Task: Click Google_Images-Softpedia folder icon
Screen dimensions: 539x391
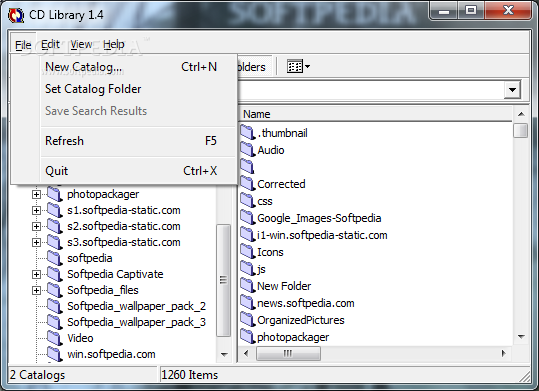Action: (x=248, y=218)
